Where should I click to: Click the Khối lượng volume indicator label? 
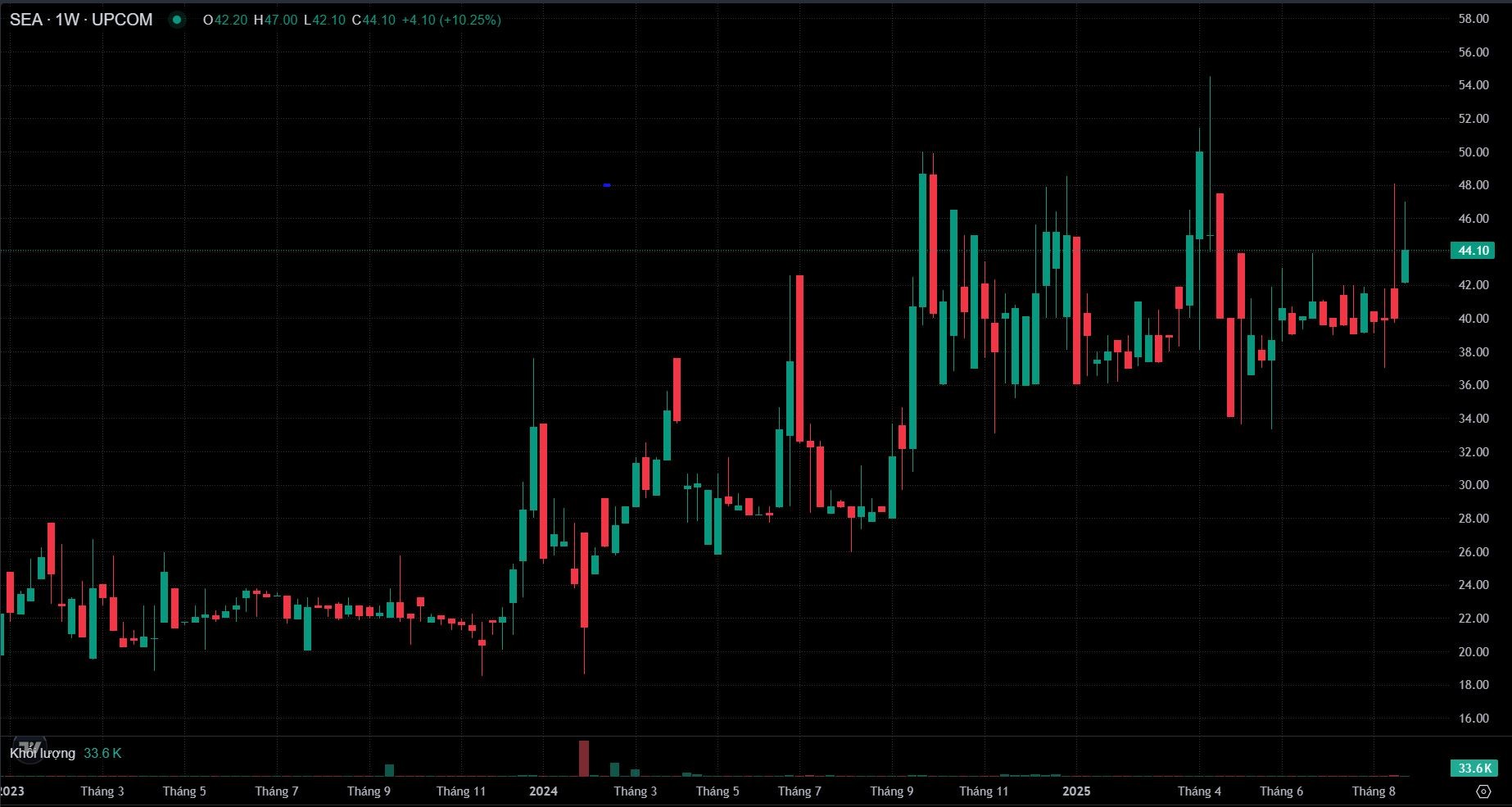[x=43, y=753]
